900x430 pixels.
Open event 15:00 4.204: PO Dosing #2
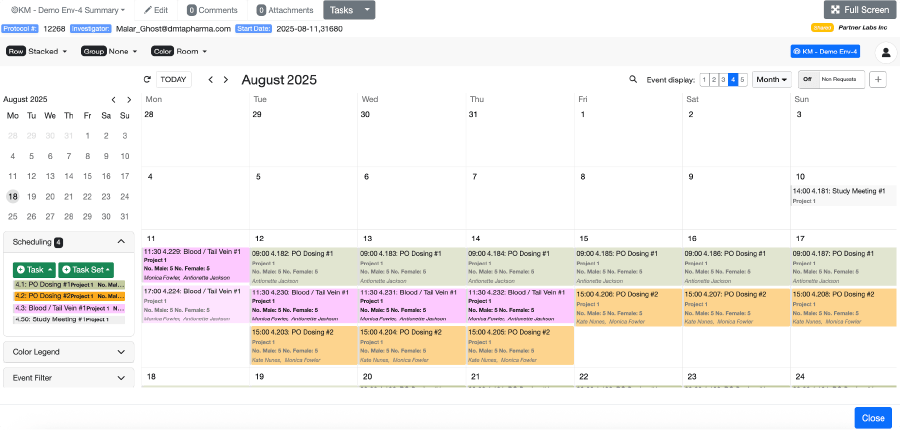[x=412, y=346]
